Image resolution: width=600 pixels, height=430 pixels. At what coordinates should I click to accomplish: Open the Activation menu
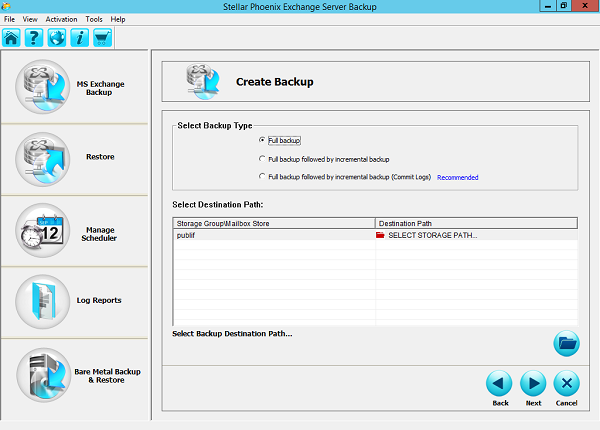(61, 19)
